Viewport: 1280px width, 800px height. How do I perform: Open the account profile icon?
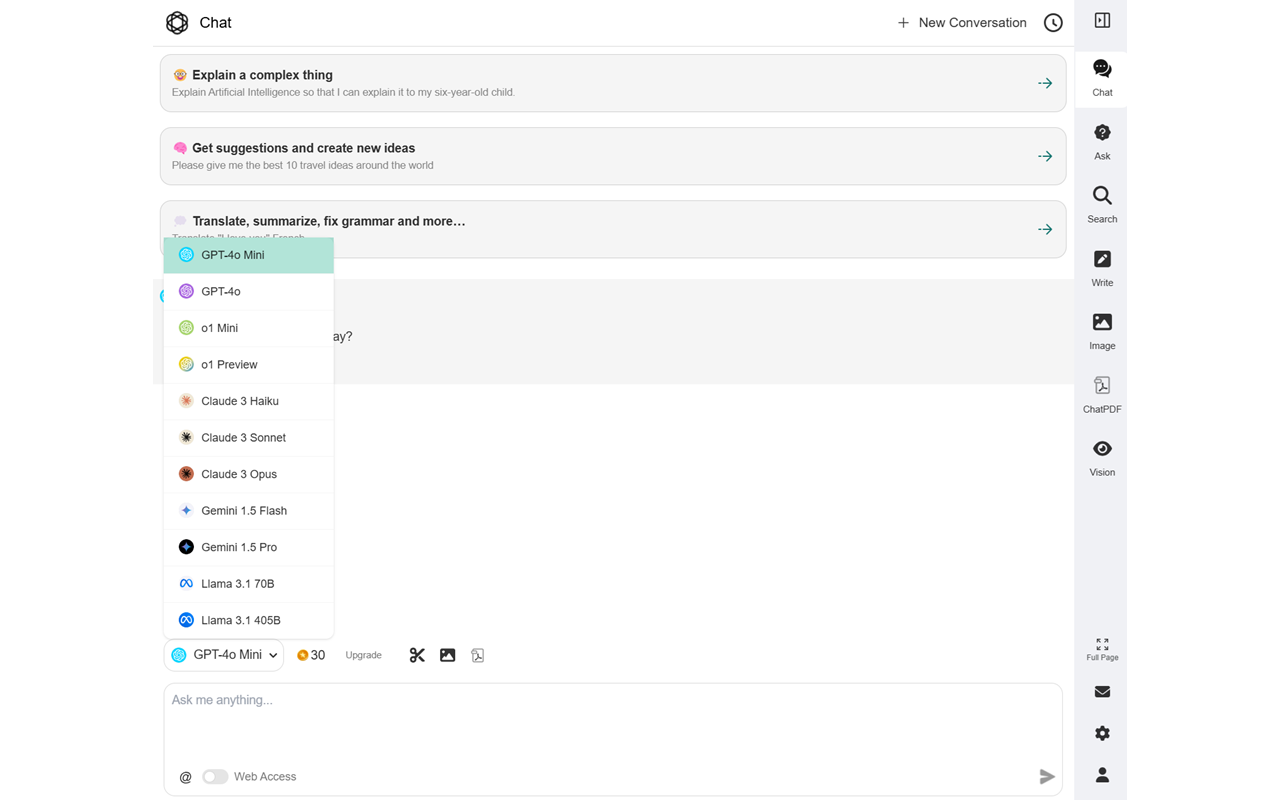(x=1101, y=774)
